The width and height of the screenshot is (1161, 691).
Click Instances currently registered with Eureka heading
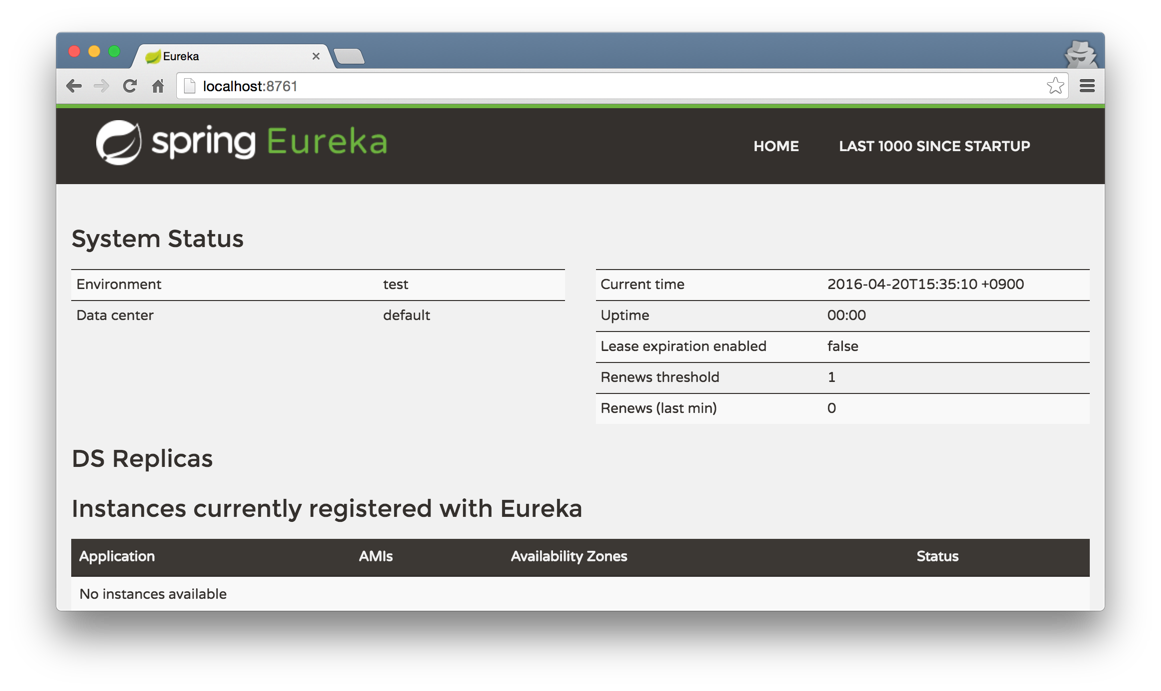pos(327,509)
